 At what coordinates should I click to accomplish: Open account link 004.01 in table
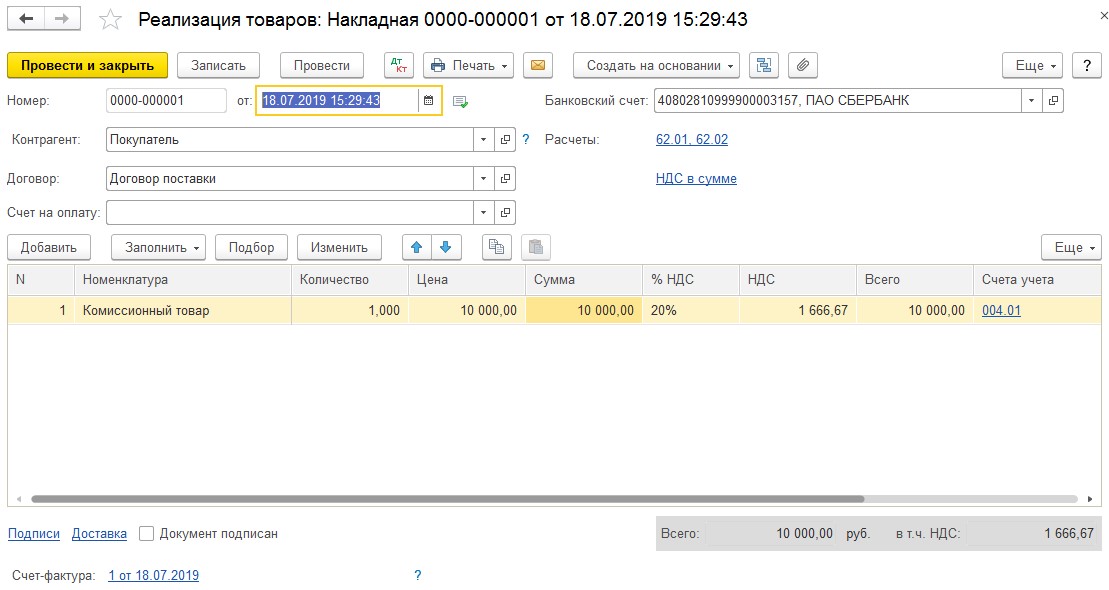point(1001,311)
